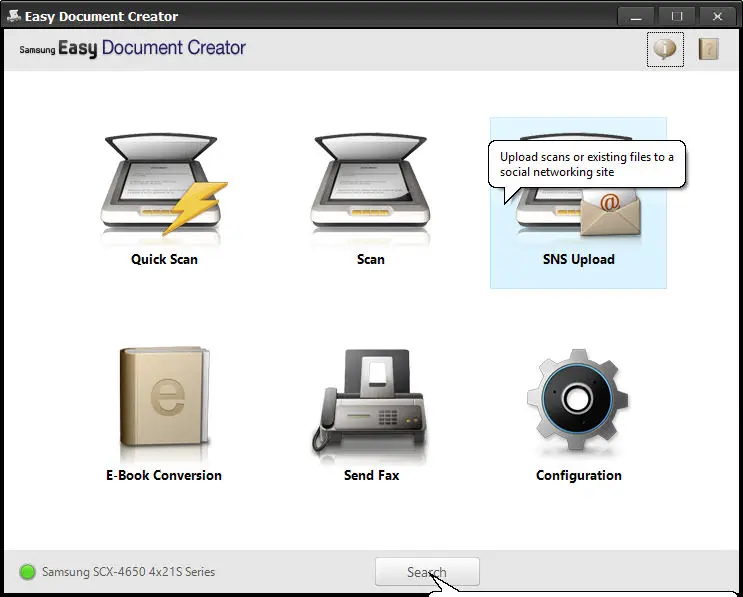This screenshot has height=597, width=743.
Task: Click the green printer status indicator
Action: pos(27,572)
